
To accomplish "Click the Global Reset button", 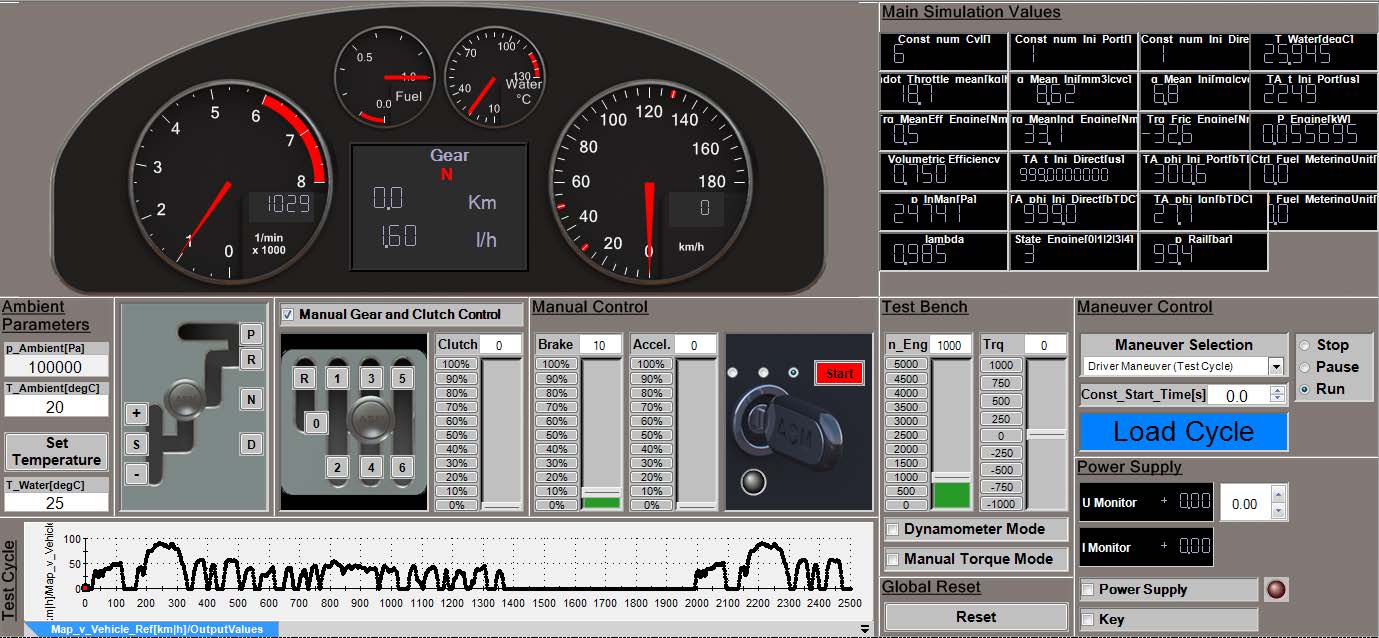I will (x=975, y=617).
